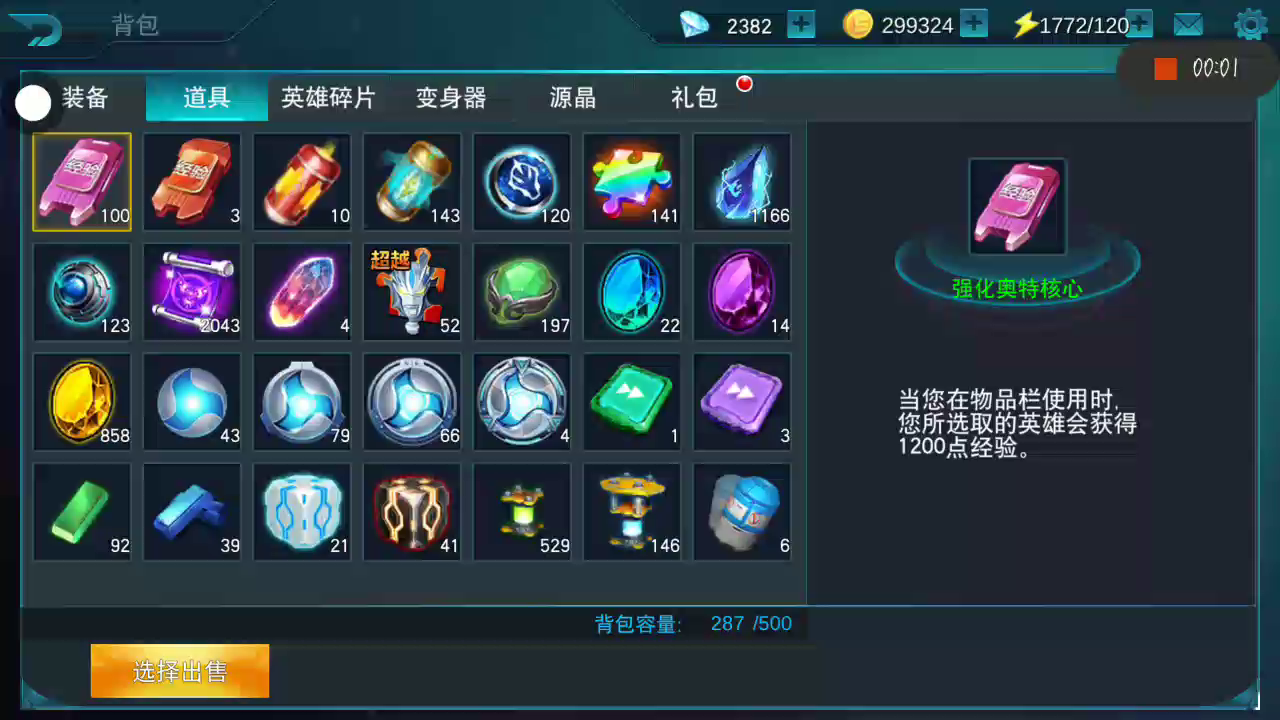This screenshot has height=720, width=1280.
Task: Click the selected pink experience card preview
Action: tap(1017, 206)
